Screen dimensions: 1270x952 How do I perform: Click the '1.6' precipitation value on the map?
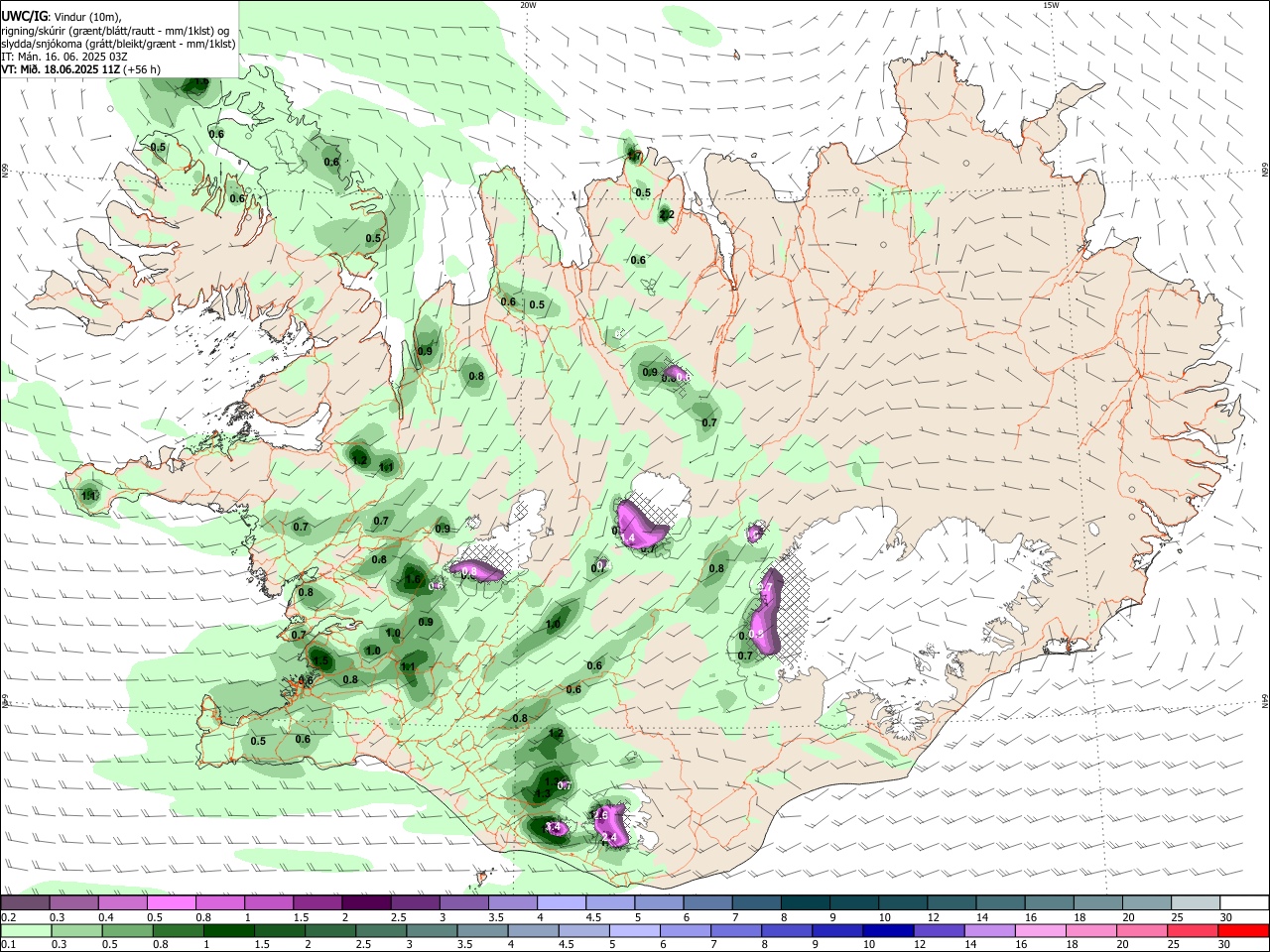click(414, 579)
